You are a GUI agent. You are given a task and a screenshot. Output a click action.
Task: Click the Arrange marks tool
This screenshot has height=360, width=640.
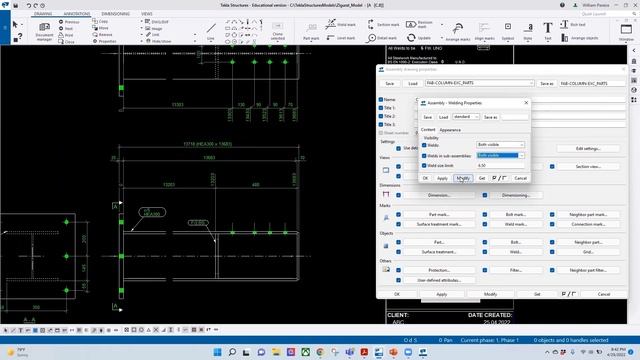coord(458,31)
